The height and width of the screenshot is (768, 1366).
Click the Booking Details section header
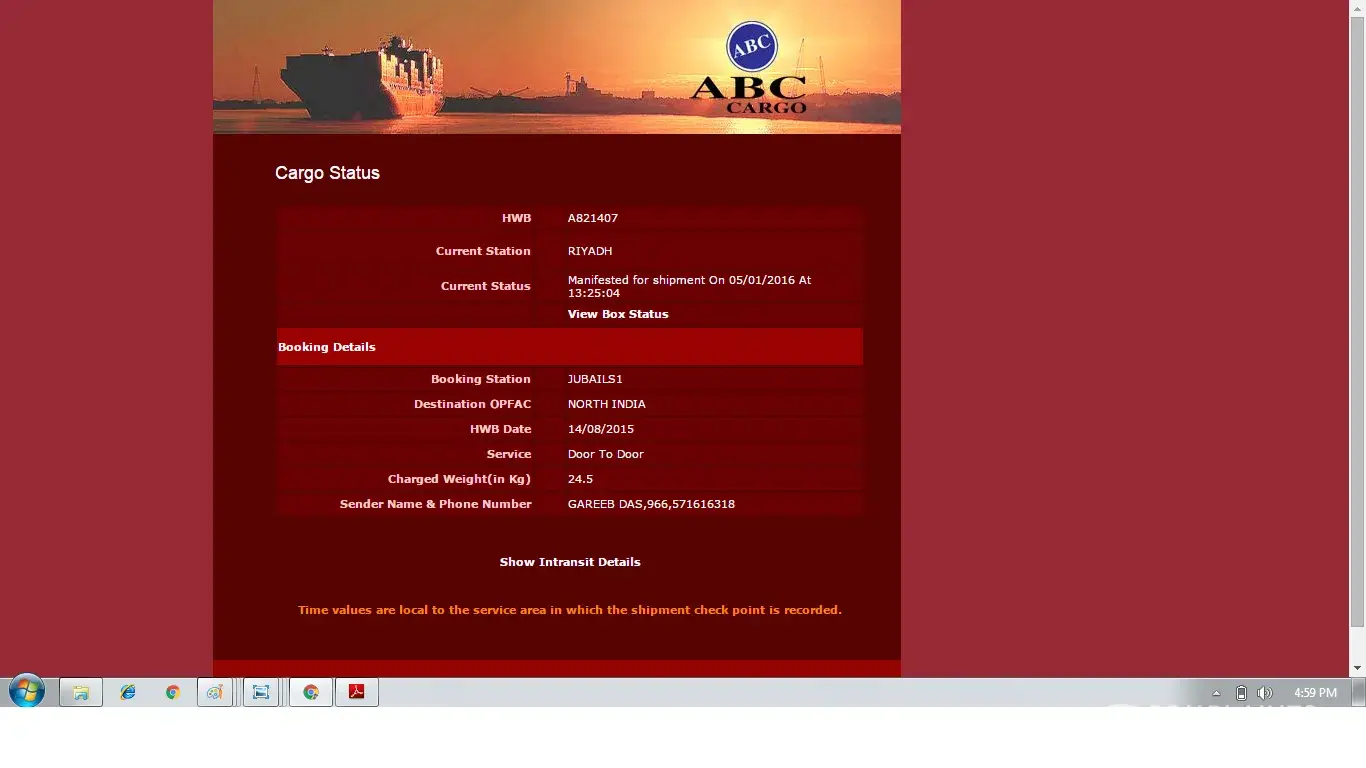[x=569, y=347]
